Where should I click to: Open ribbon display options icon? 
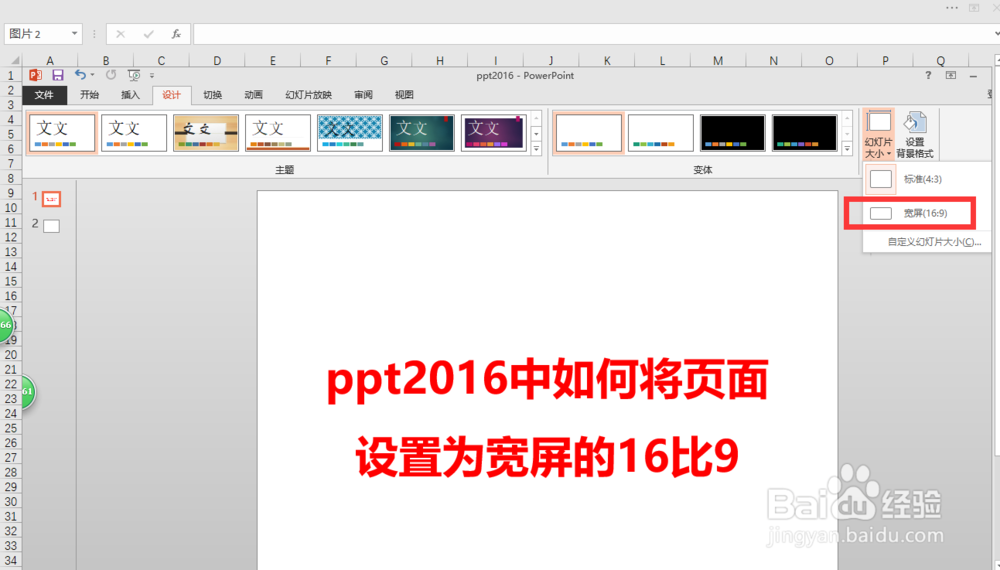(951, 75)
